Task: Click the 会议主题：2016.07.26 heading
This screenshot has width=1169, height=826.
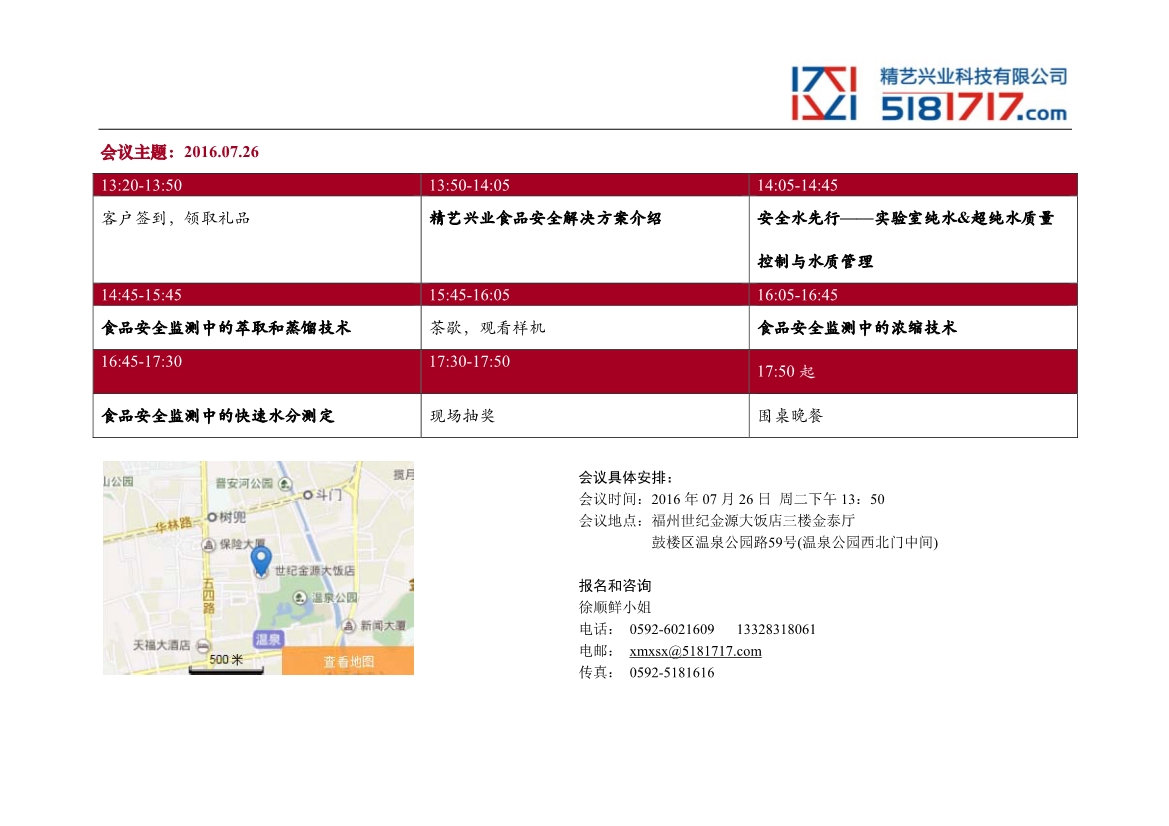Action: [x=180, y=152]
